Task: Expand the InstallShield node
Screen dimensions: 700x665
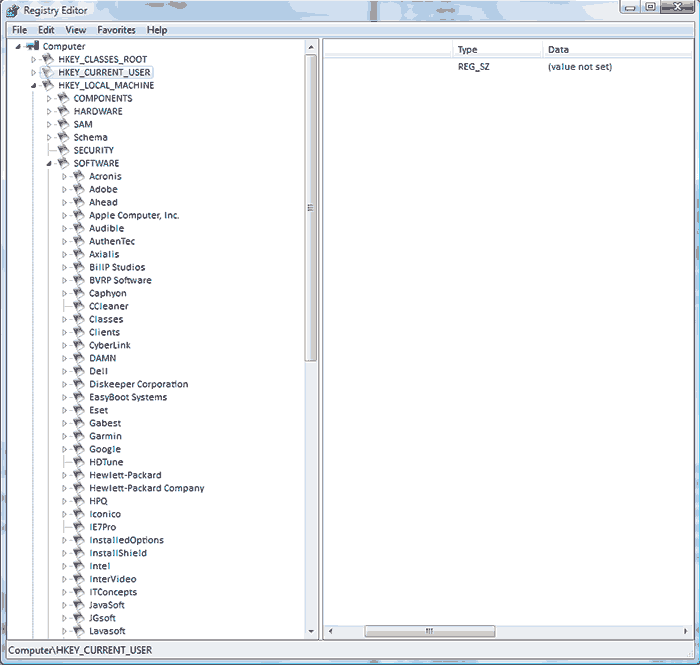Action: 64,553
